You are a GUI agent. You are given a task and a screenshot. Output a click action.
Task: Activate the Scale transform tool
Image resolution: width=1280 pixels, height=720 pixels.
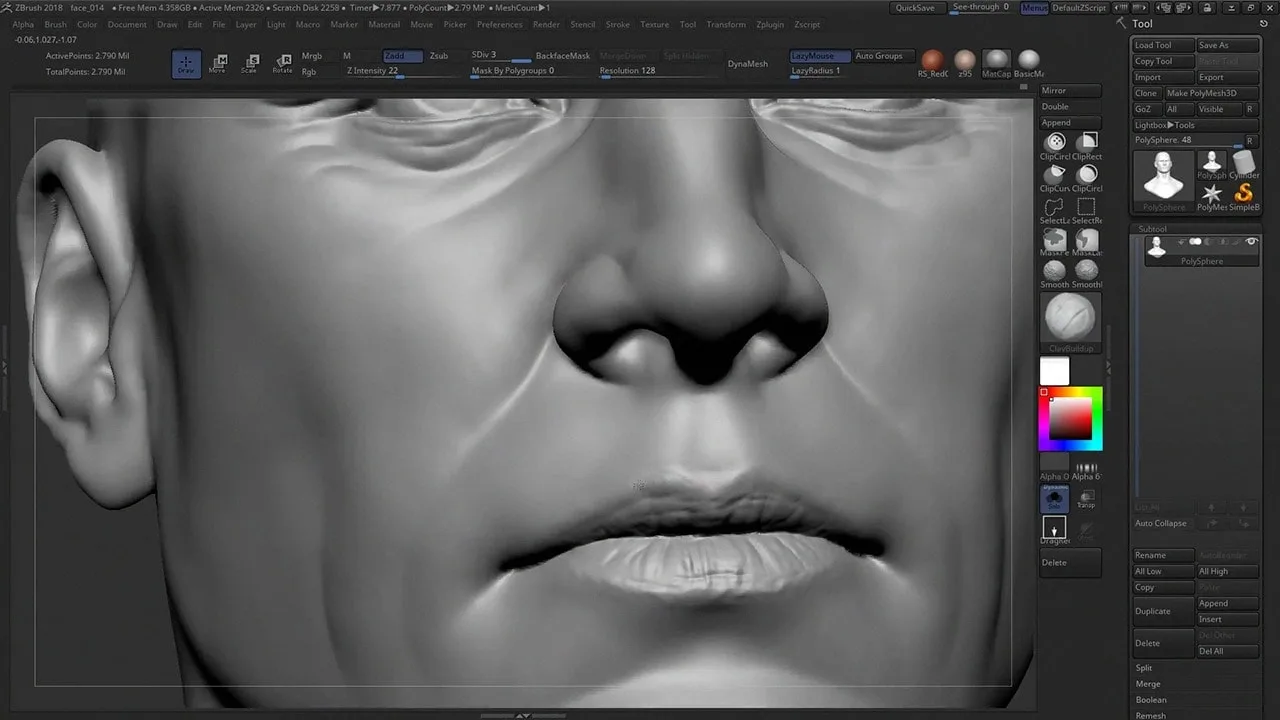249,64
